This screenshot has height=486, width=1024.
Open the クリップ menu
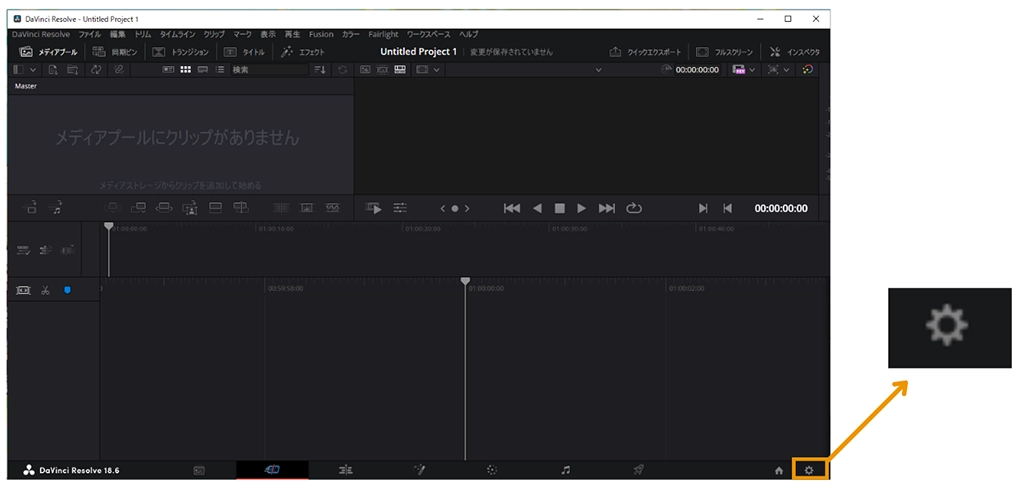point(214,34)
